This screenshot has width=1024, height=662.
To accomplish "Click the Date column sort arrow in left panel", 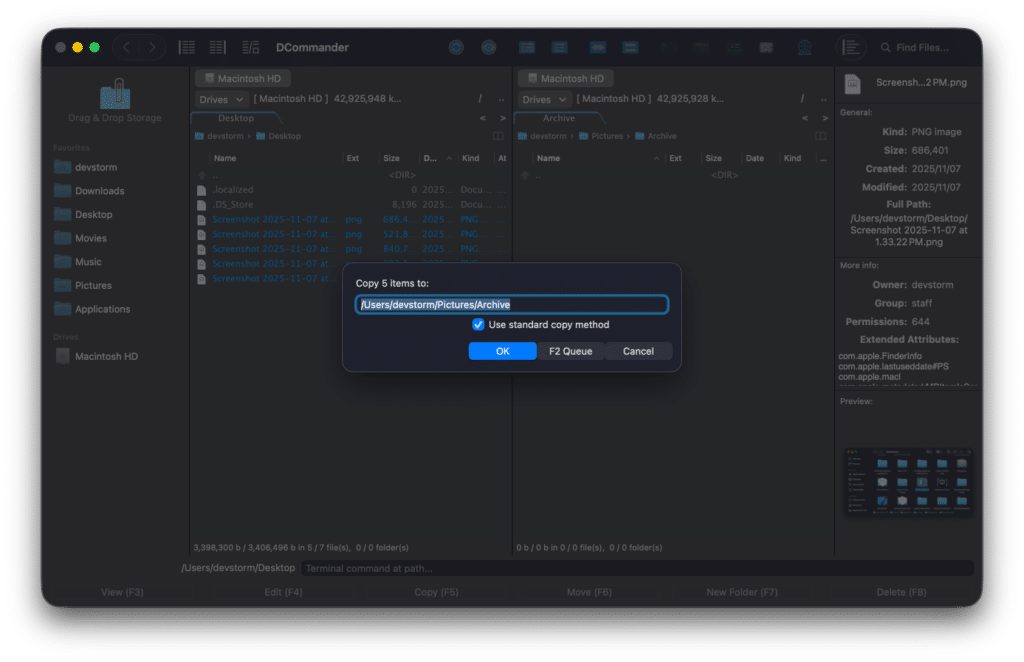I will coord(449,158).
